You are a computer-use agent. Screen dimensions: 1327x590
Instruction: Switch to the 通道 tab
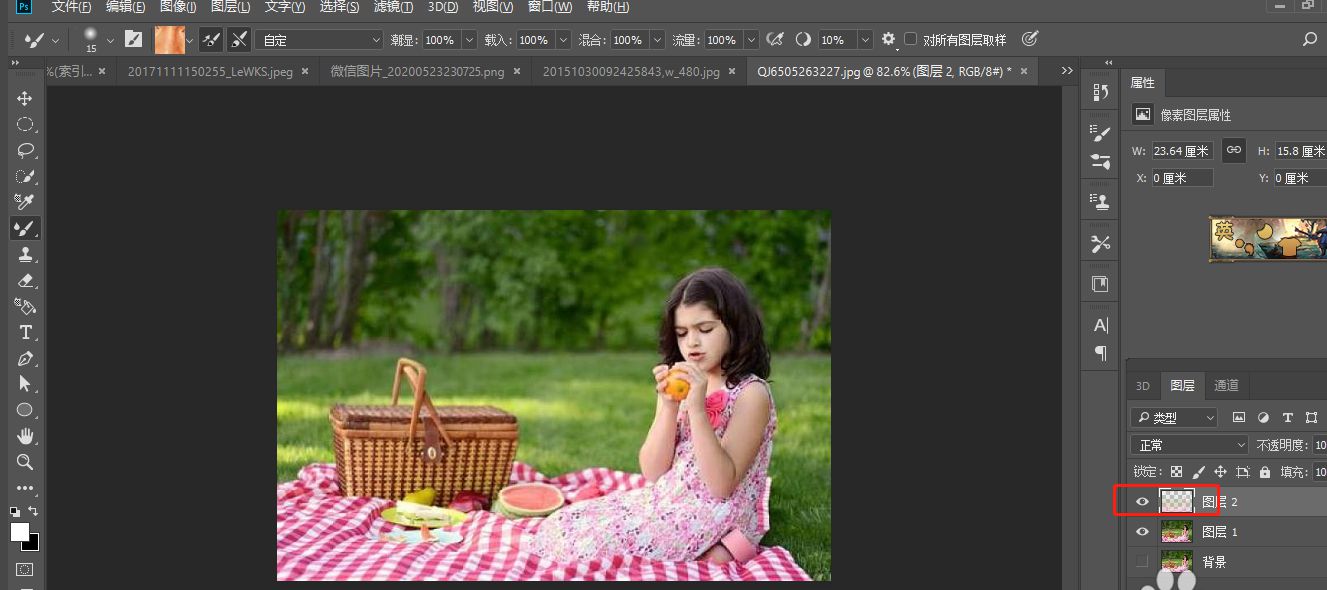point(1226,385)
